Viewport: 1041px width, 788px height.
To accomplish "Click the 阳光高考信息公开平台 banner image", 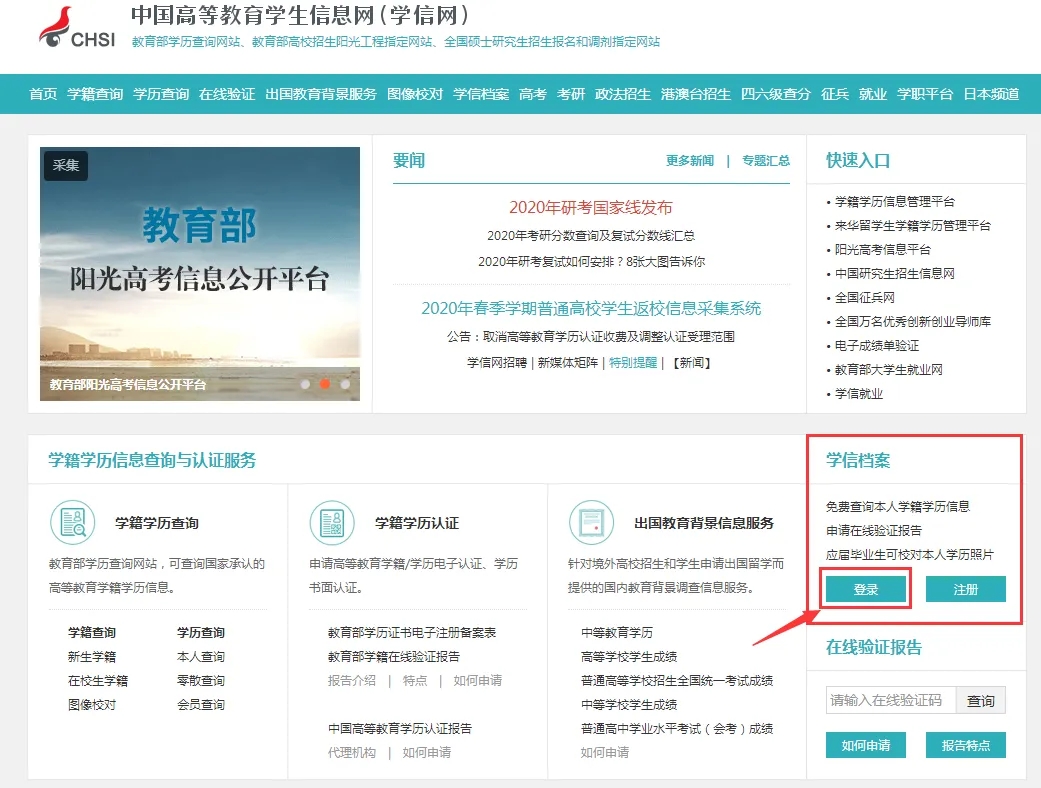I will [x=200, y=274].
